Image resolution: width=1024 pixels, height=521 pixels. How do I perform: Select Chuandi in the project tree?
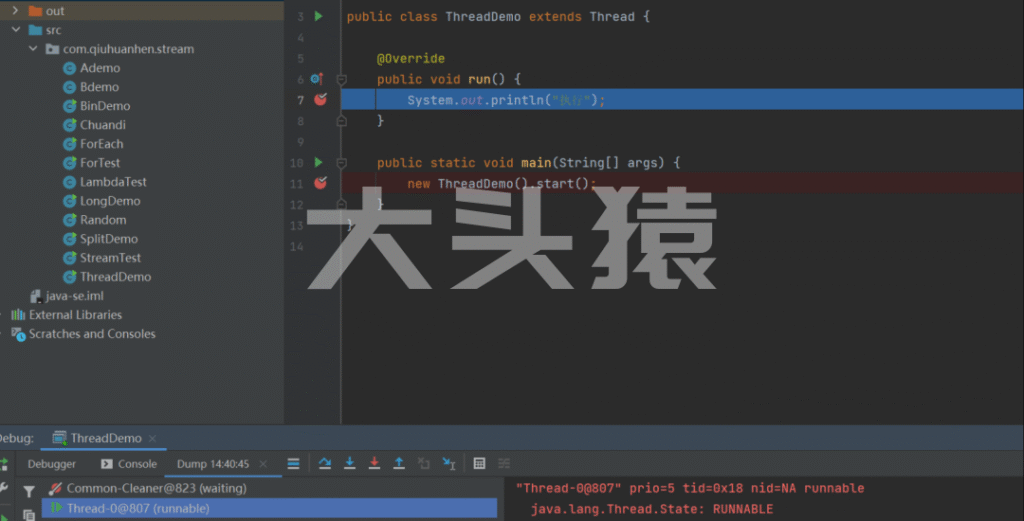(103, 125)
